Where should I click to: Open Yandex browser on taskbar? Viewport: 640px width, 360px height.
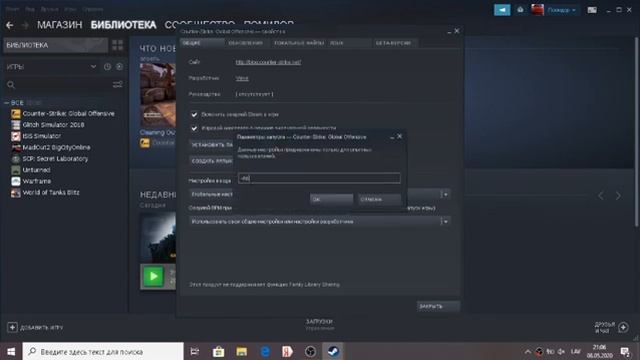point(287,351)
